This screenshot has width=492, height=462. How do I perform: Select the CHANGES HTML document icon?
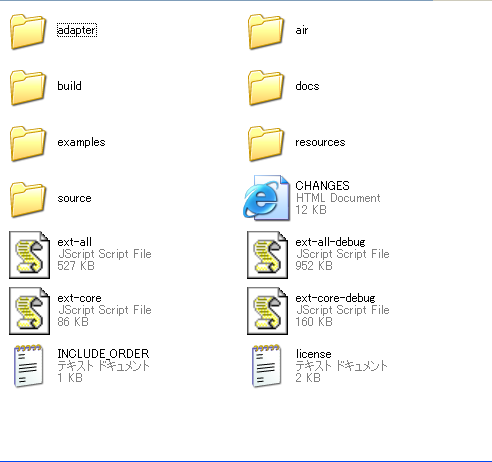(x=266, y=198)
